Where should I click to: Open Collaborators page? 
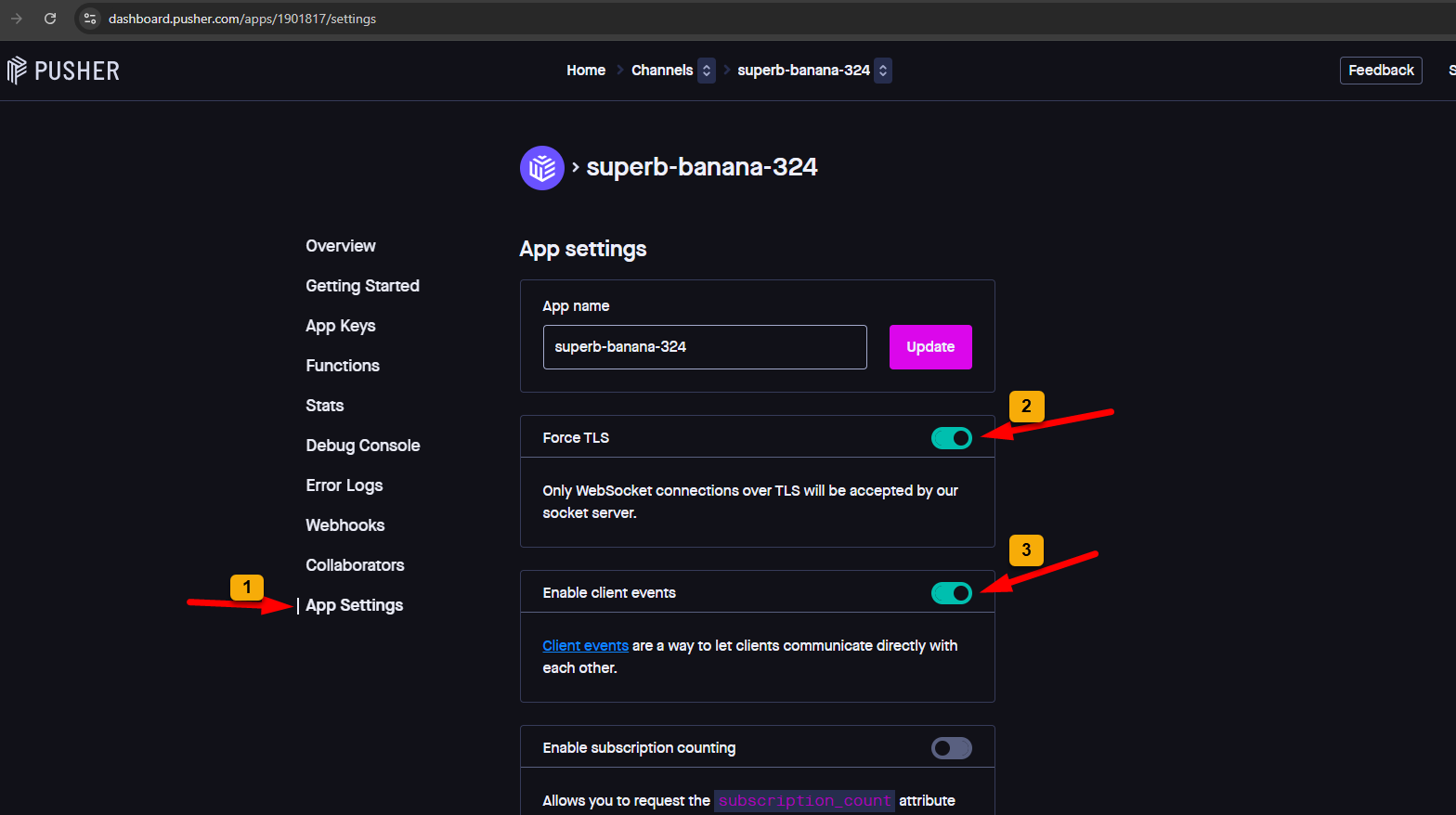coord(355,565)
